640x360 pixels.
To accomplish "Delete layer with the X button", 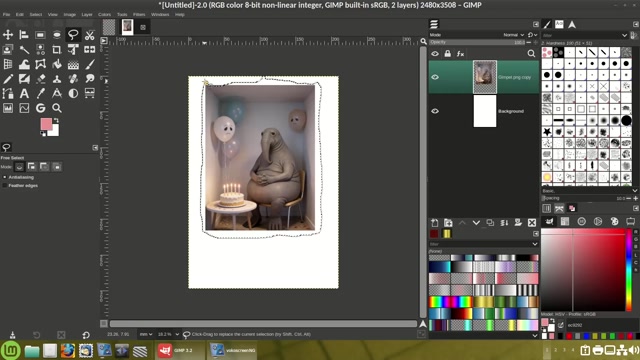I will [532, 222].
